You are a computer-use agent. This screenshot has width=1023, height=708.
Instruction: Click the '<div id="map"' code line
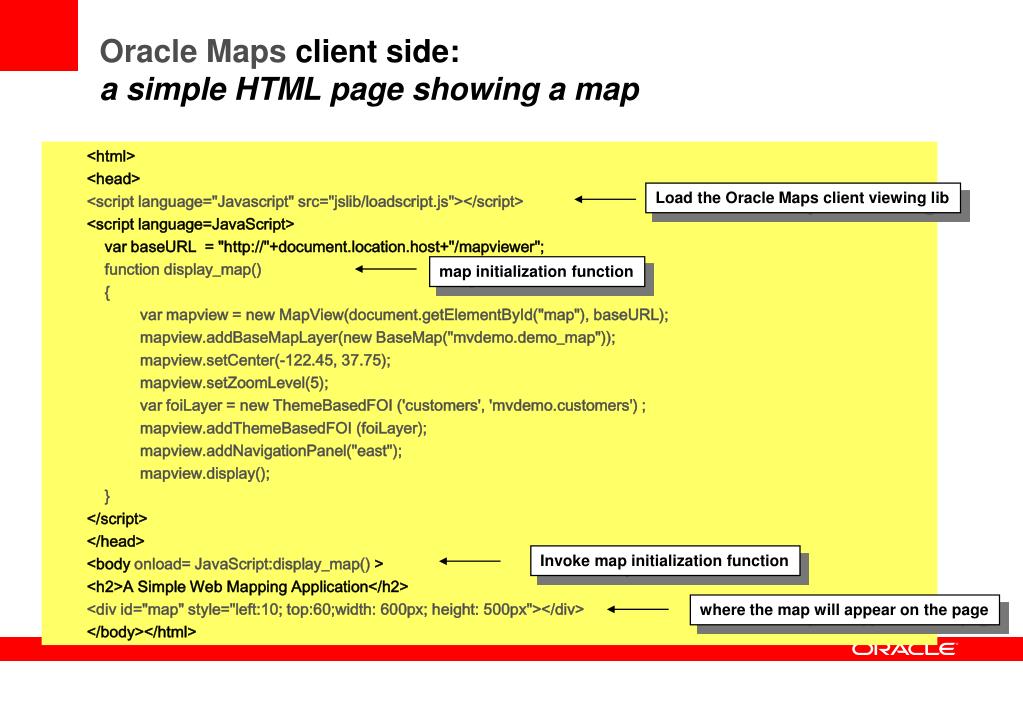point(335,609)
